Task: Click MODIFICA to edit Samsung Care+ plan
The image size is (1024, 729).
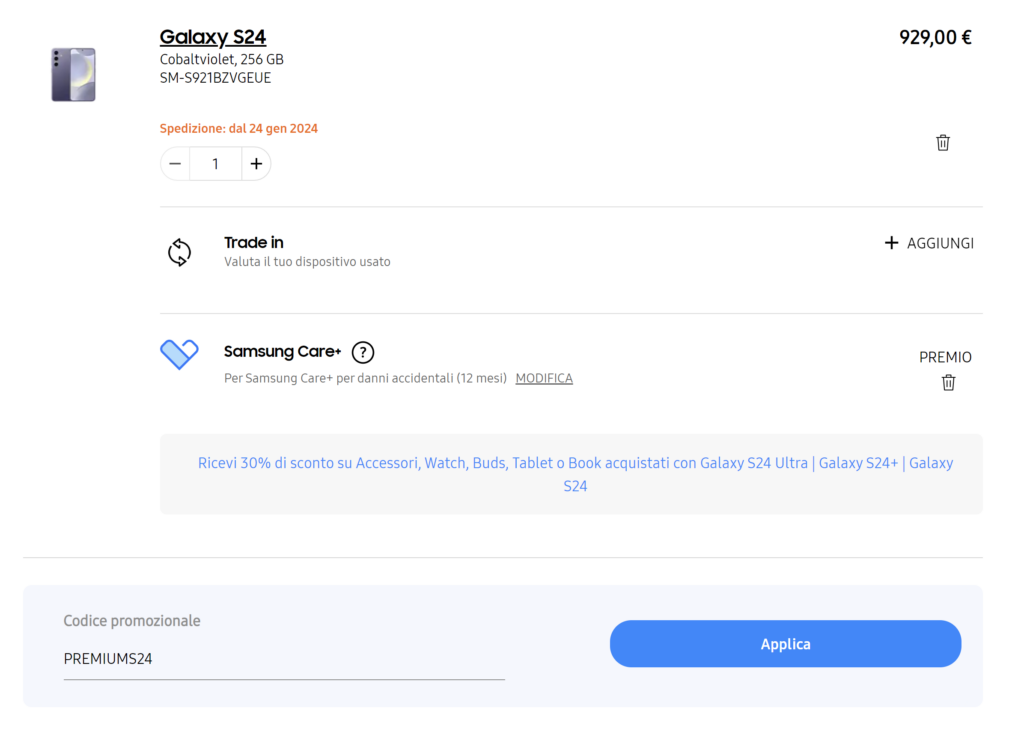Action: click(x=544, y=378)
